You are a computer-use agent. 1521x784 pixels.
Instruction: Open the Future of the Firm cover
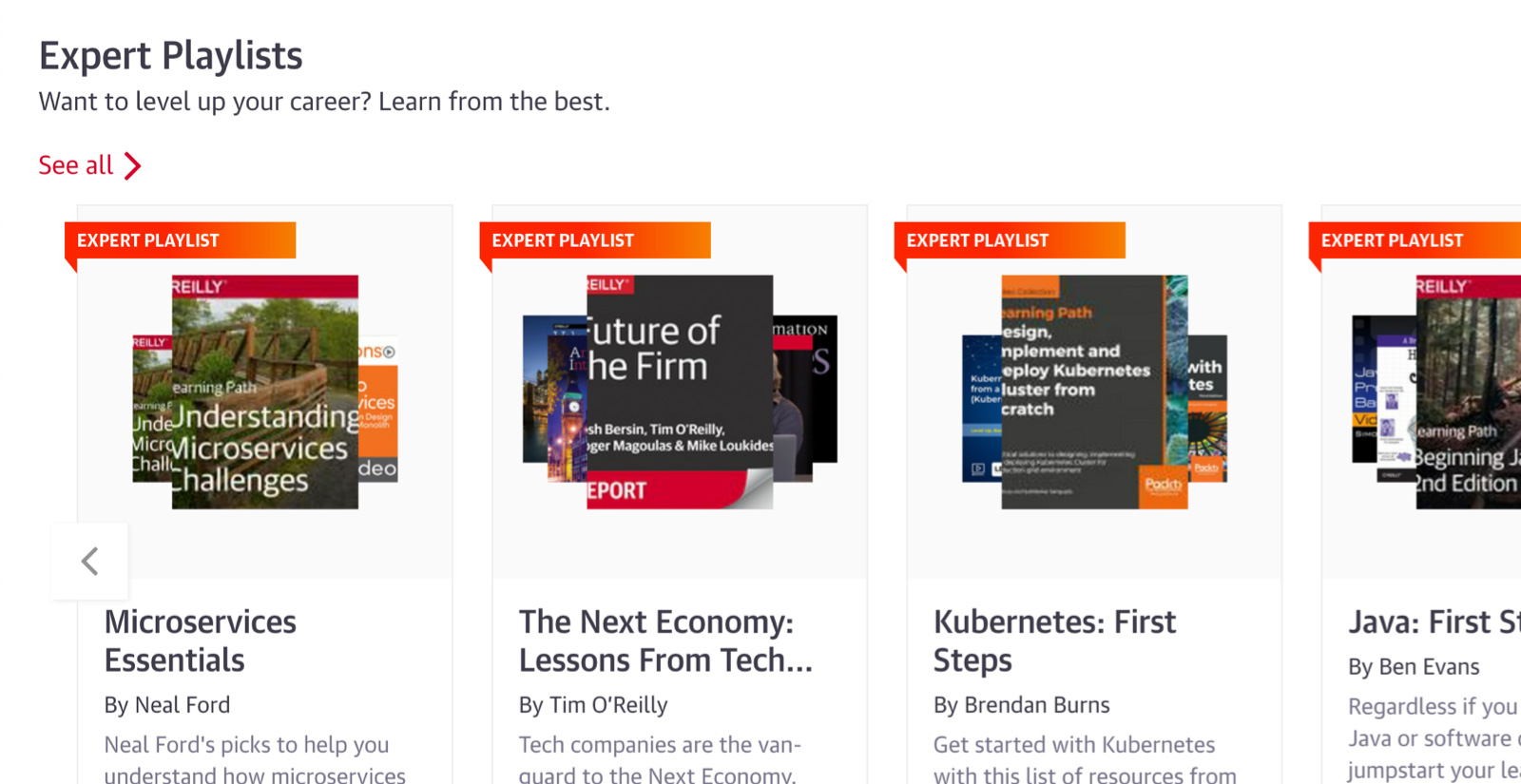pos(680,392)
